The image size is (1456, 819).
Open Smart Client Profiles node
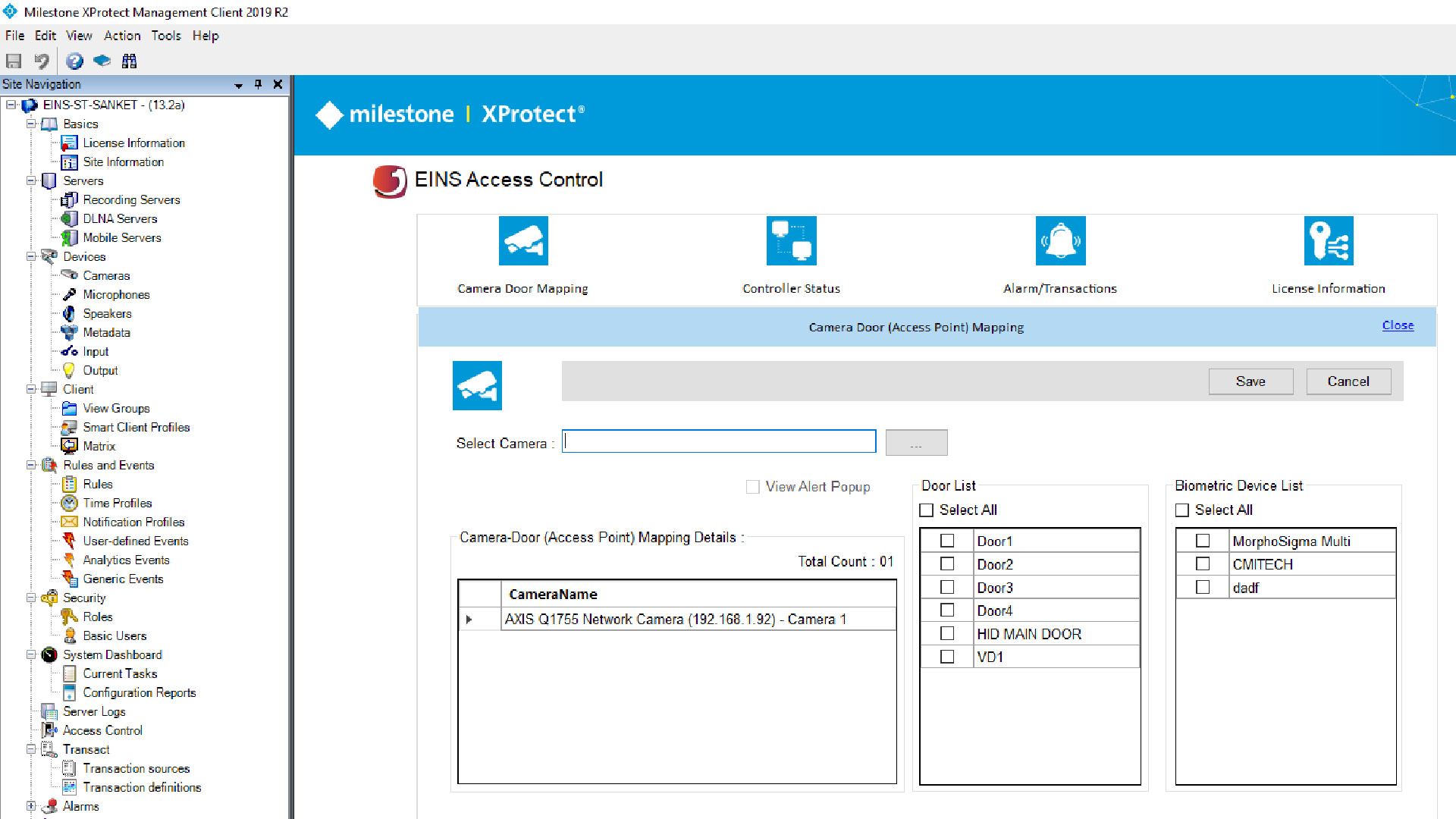coord(136,427)
